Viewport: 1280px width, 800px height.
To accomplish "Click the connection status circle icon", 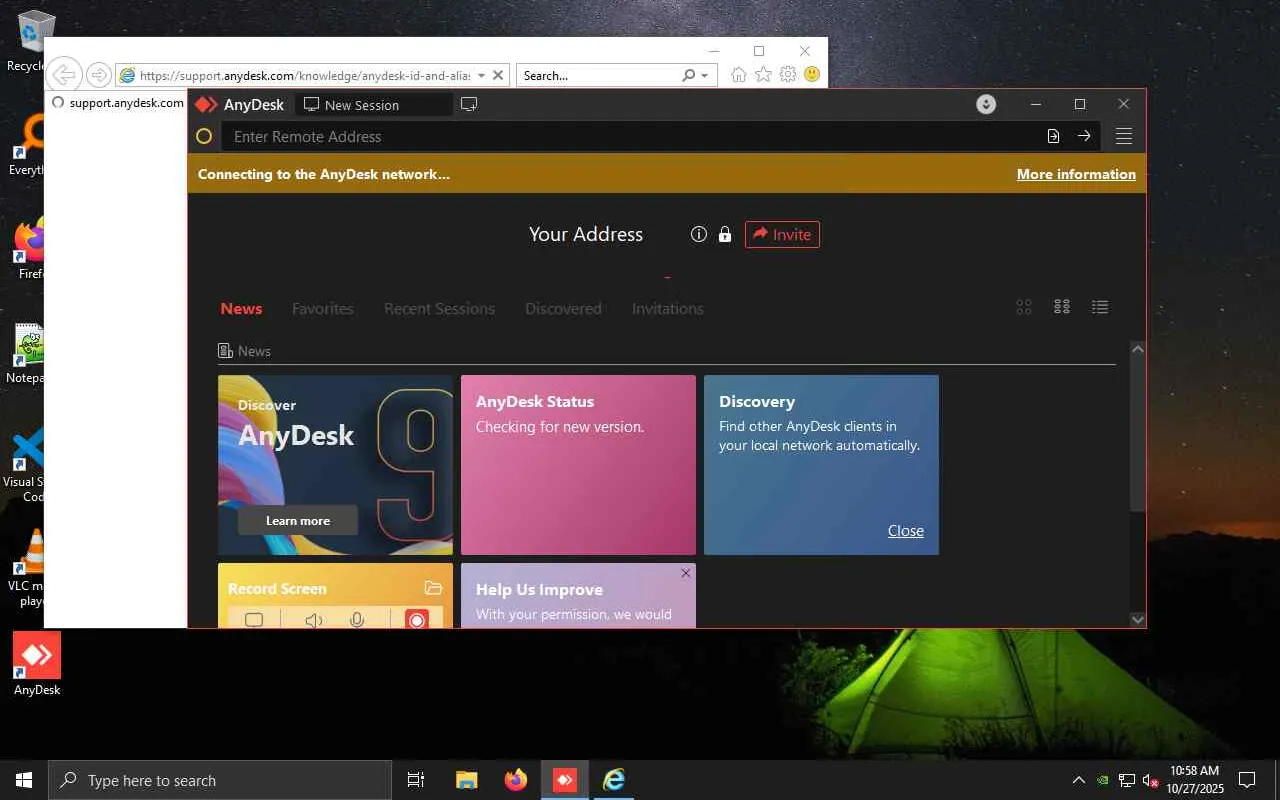I will tap(204, 137).
